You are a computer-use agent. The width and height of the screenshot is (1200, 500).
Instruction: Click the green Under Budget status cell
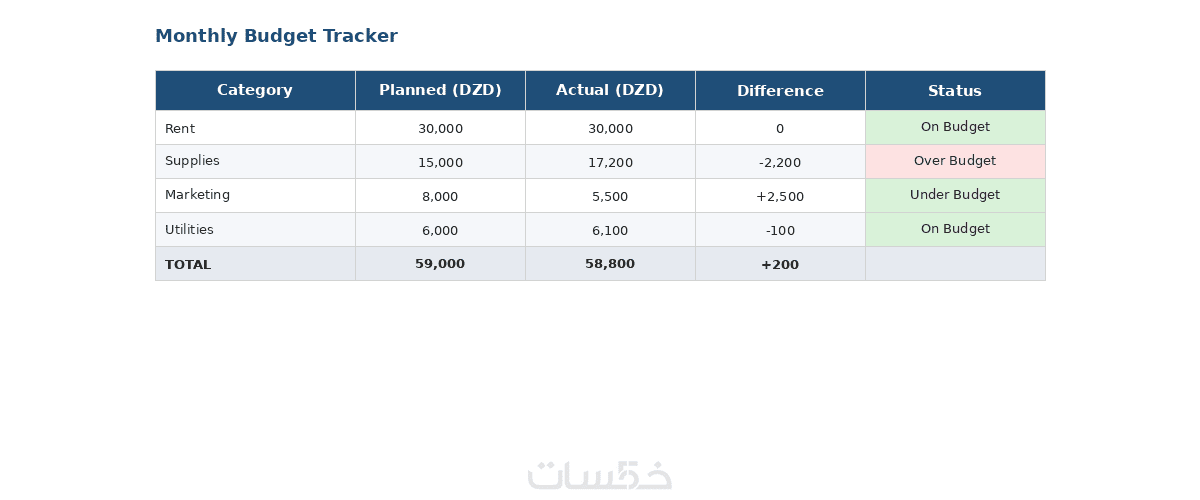955,196
